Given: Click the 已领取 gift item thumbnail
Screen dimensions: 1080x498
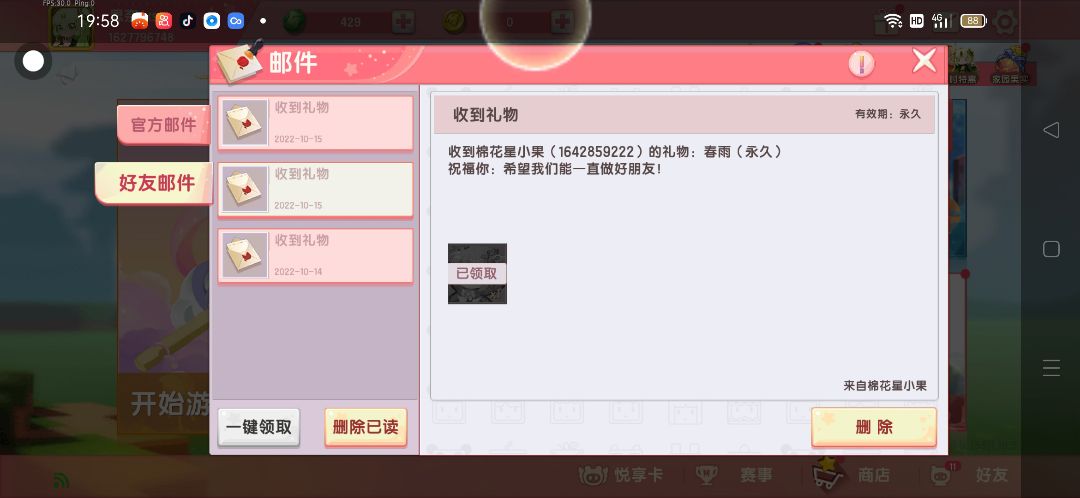Looking at the screenshot, I should click(477, 273).
